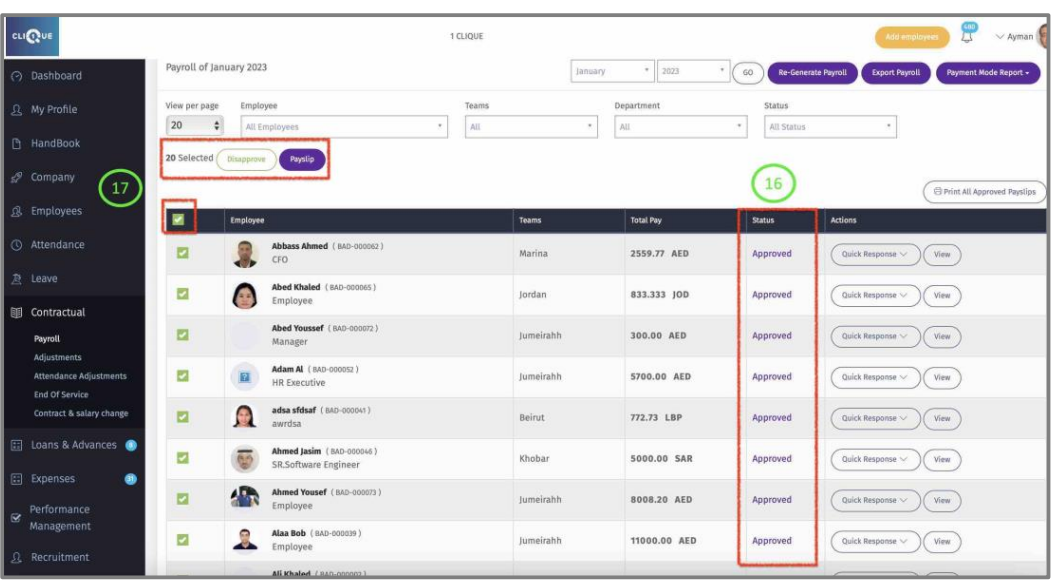The width and height of the screenshot is (1059, 586).
Task: Click the purple Payslip button
Action: coord(302,159)
